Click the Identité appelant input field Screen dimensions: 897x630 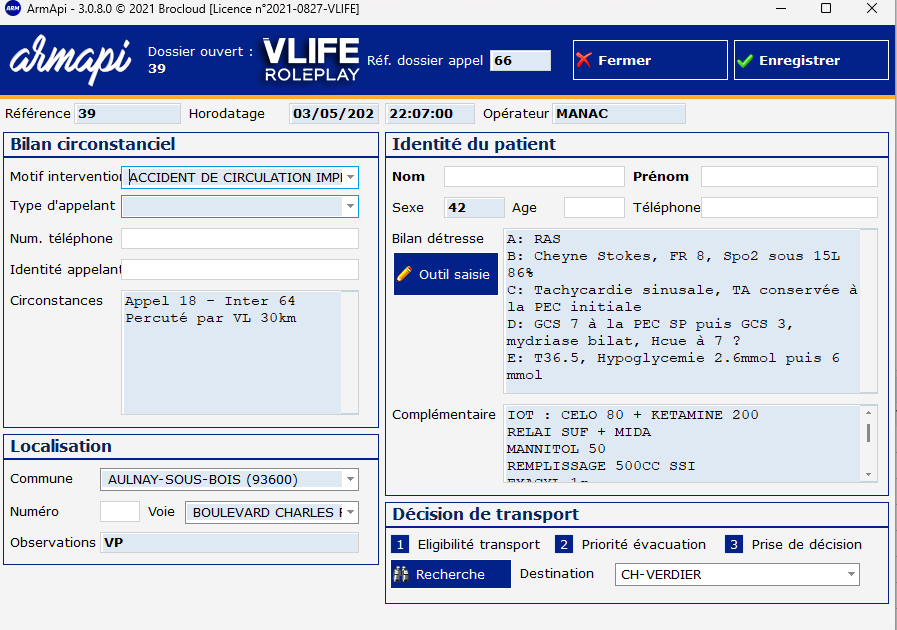(x=240, y=270)
